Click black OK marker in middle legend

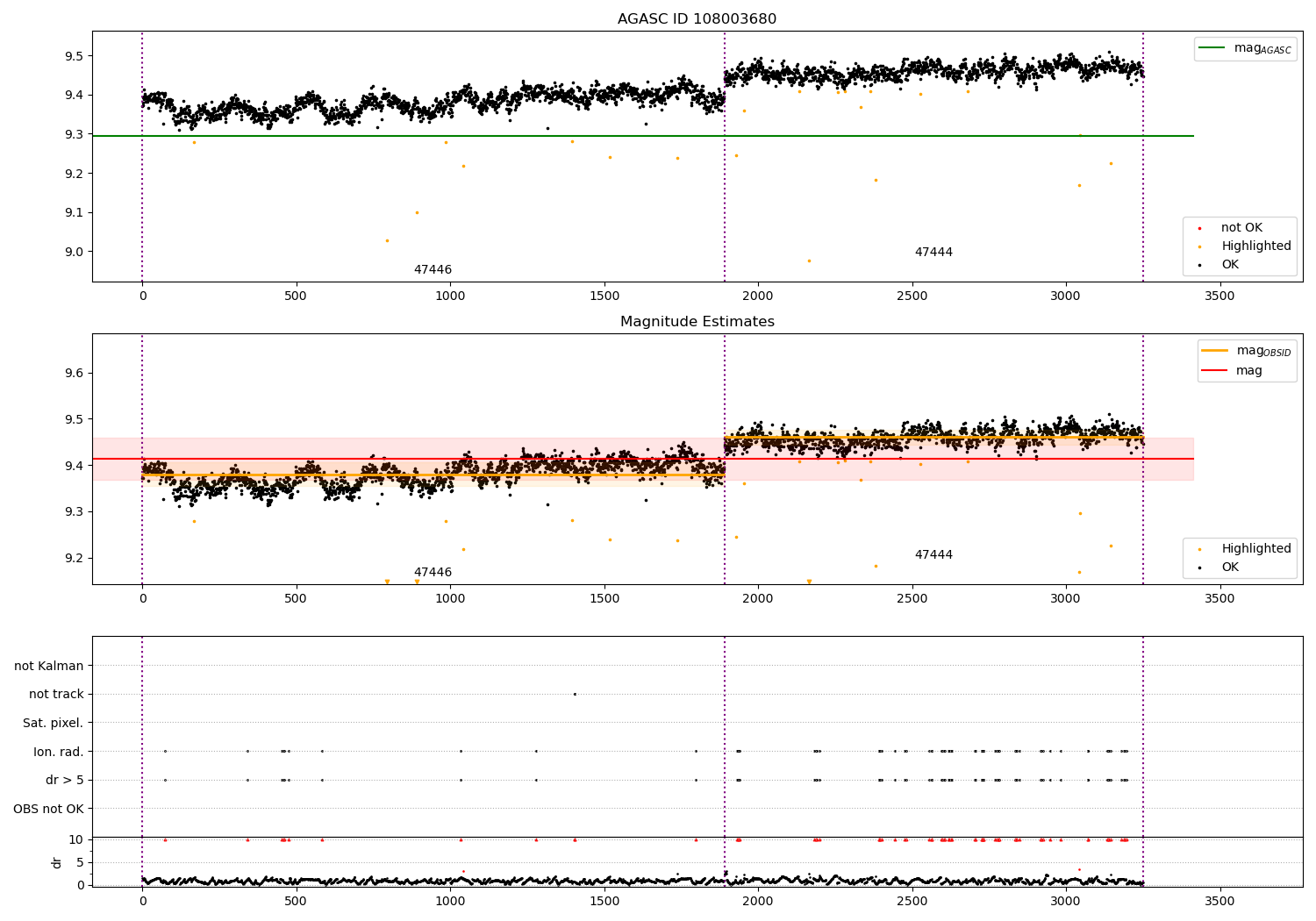pos(1199,568)
